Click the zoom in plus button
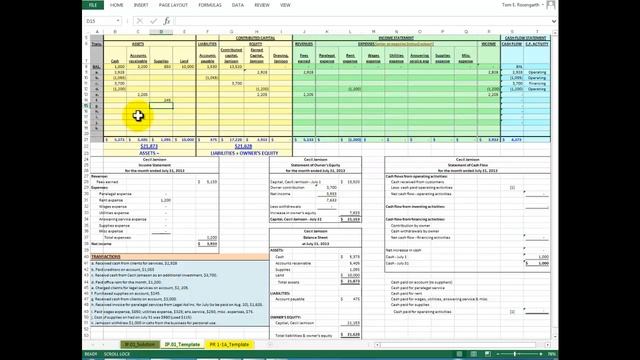Image resolution: width=640 pixels, height=360 pixels. (x=542, y=354)
